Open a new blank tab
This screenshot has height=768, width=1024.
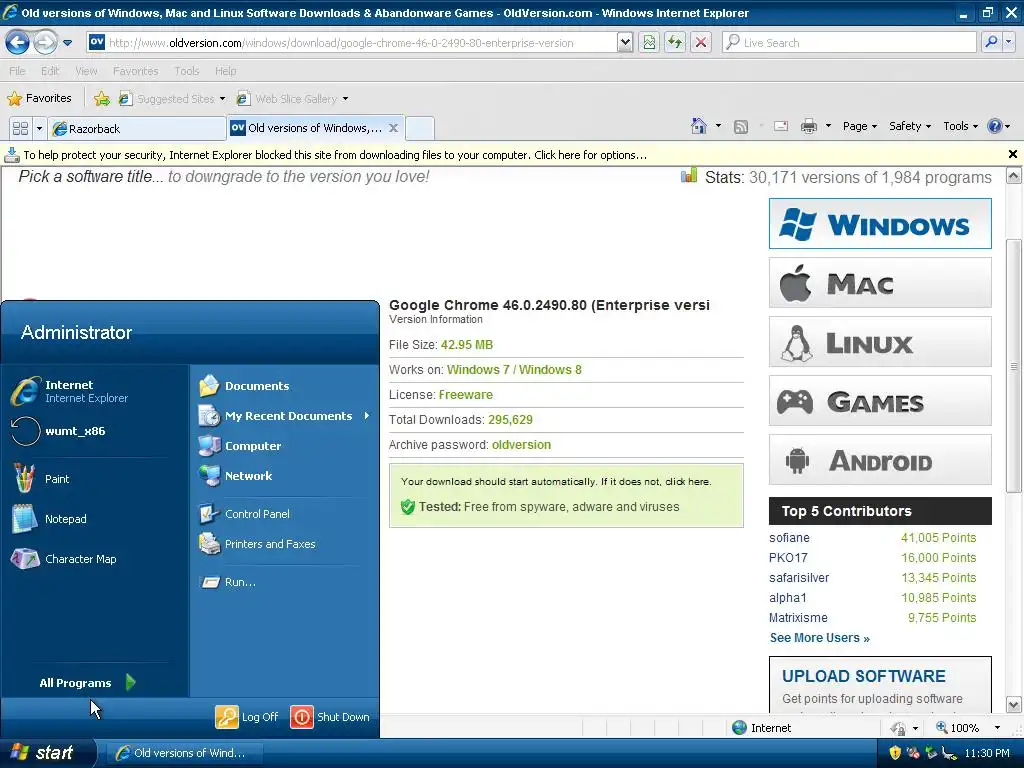click(x=420, y=129)
